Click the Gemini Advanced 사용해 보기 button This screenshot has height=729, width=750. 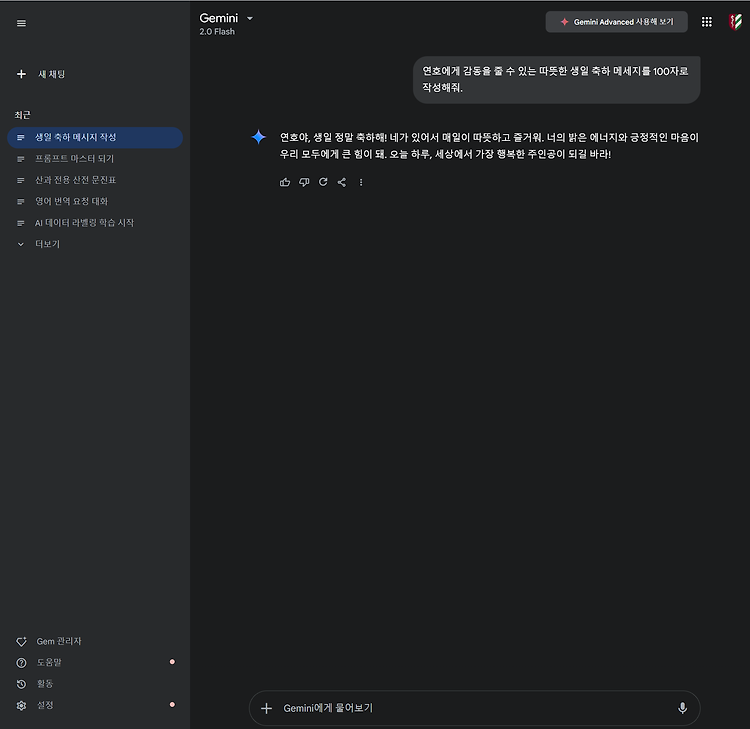(617, 22)
